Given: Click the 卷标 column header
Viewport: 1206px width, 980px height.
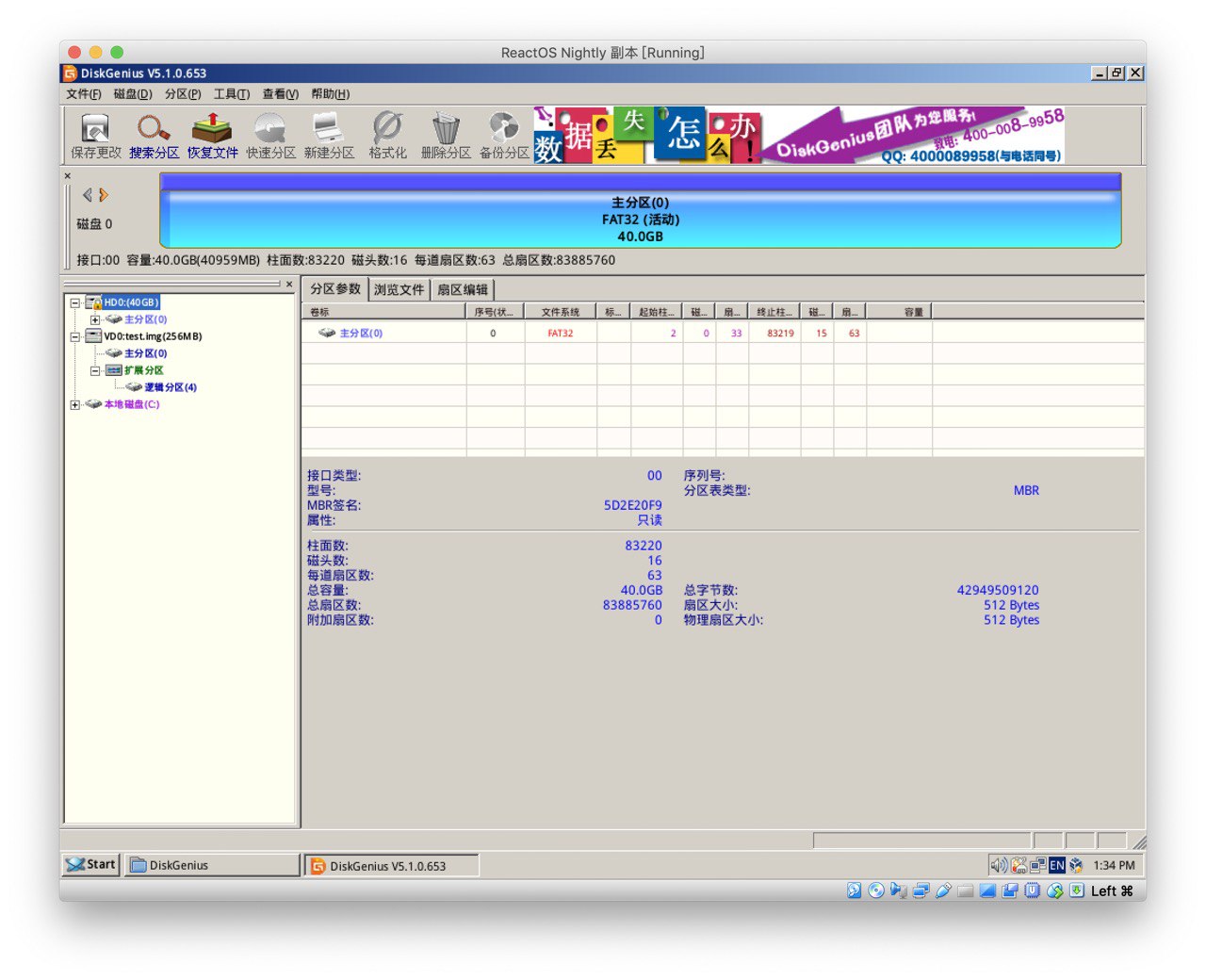Looking at the screenshot, I should 384,312.
